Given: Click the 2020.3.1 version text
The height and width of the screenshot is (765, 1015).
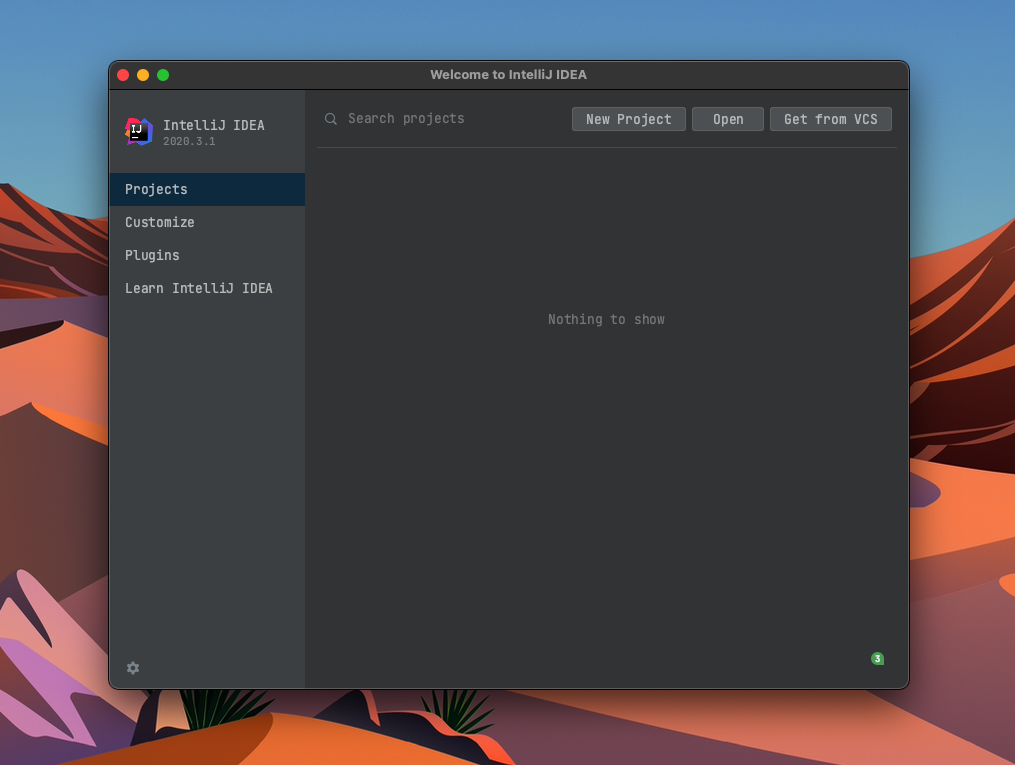Looking at the screenshot, I should (189, 141).
